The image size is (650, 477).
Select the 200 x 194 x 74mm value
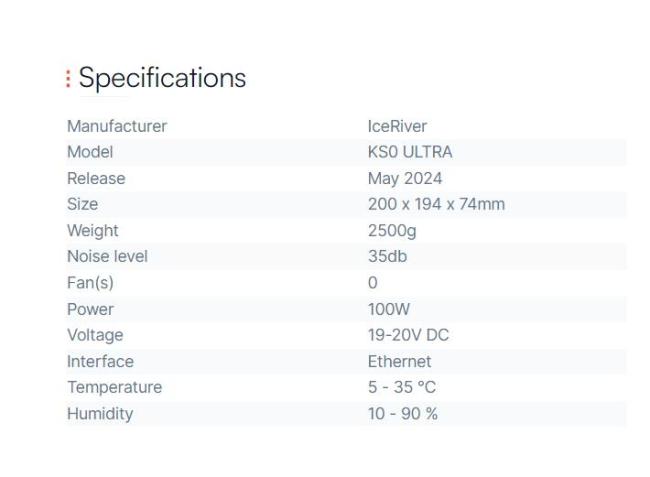[x=436, y=204]
